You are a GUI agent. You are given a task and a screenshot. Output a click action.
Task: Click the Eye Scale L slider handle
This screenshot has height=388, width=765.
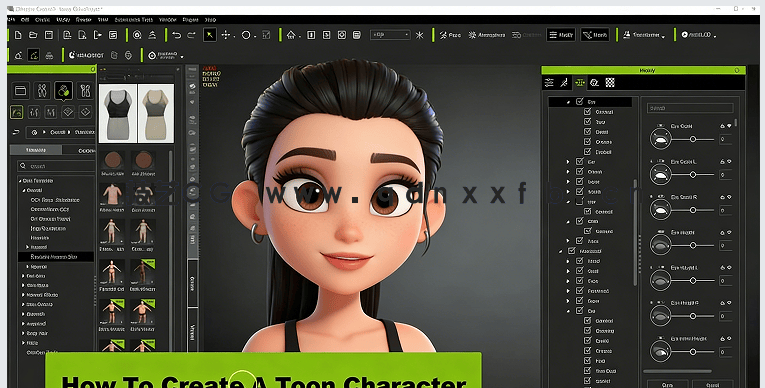coord(693,174)
